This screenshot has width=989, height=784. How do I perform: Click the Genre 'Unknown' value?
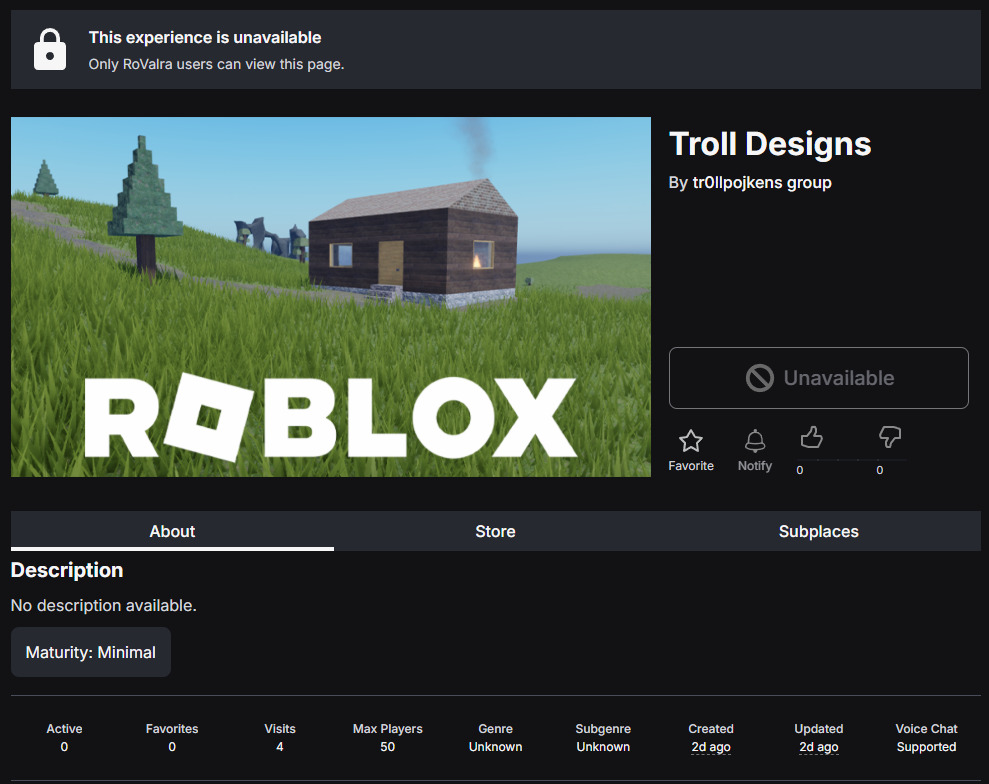(x=495, y=747)
